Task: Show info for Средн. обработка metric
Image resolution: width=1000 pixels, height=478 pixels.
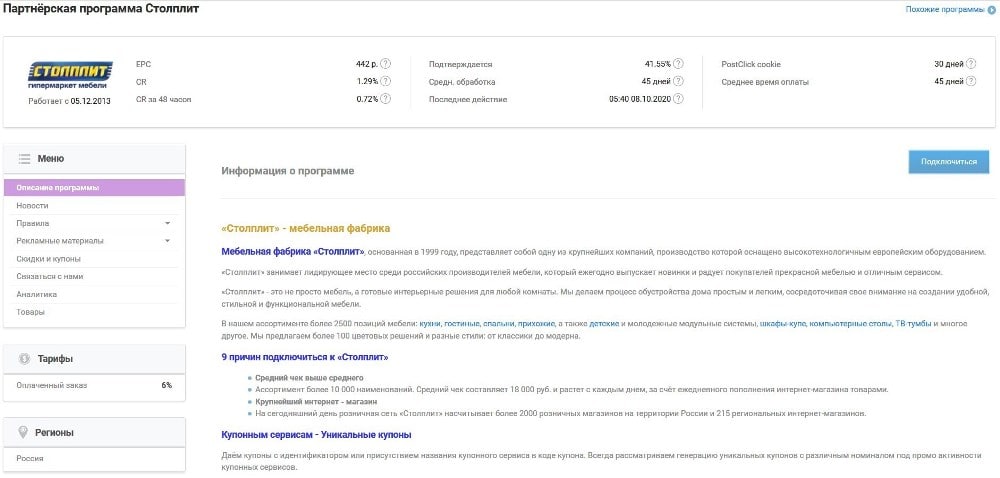Action: 679,81
